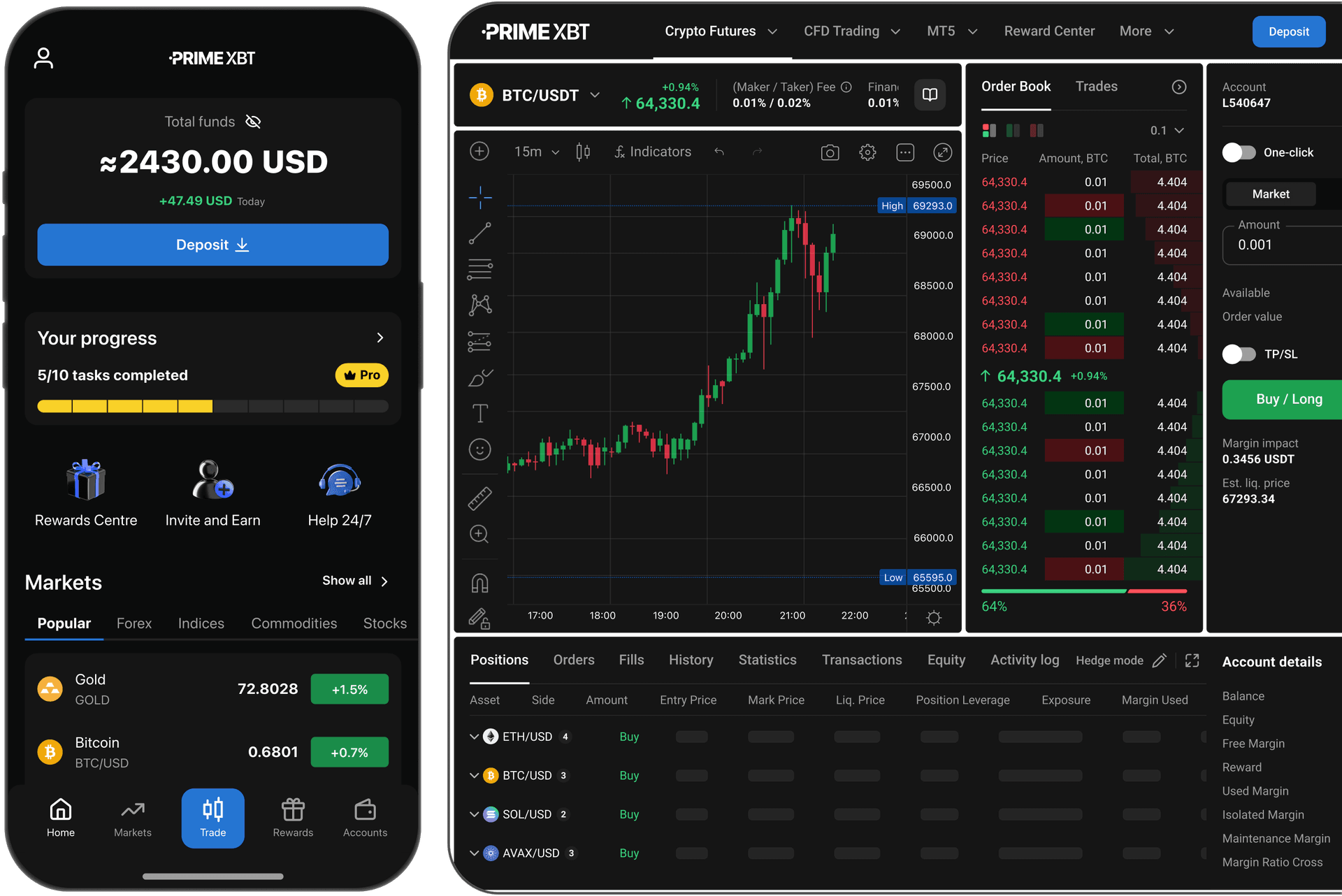Click the add symbol plus icon on chart
Image resolution: width=1342 pixels, height=896 pixels.
(x=479, y=152)
